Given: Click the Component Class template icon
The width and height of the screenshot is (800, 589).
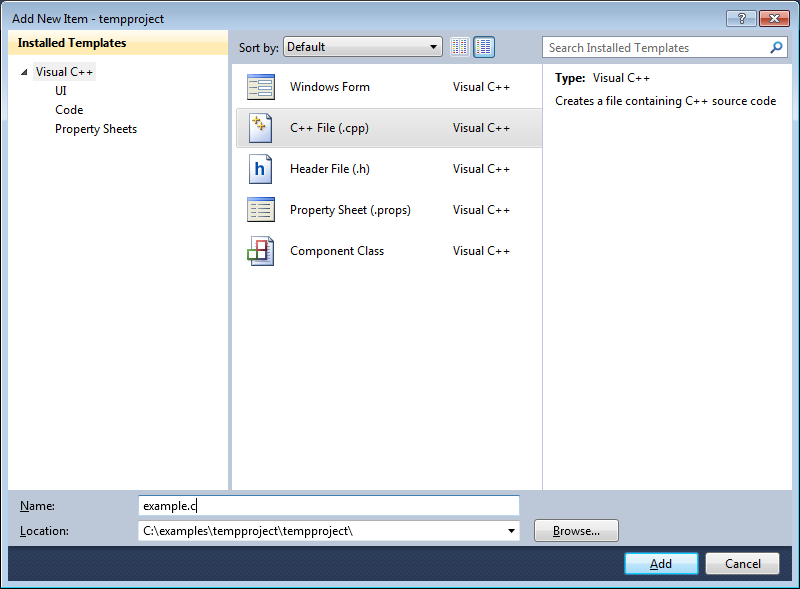Looking at the screenshot, I should 260,251.
